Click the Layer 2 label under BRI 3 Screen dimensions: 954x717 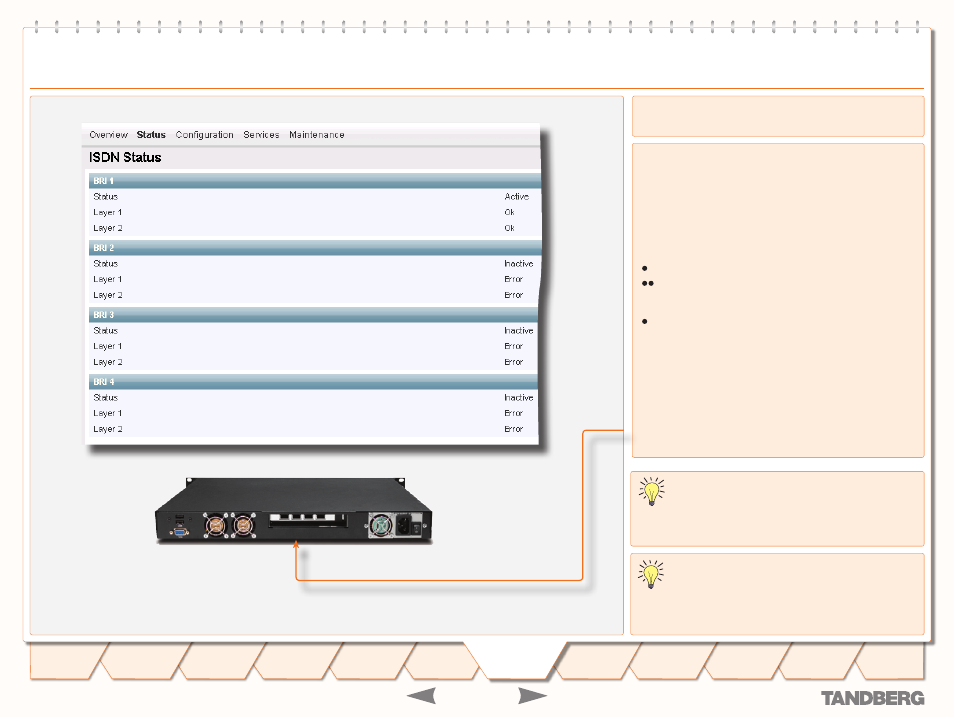108,362
